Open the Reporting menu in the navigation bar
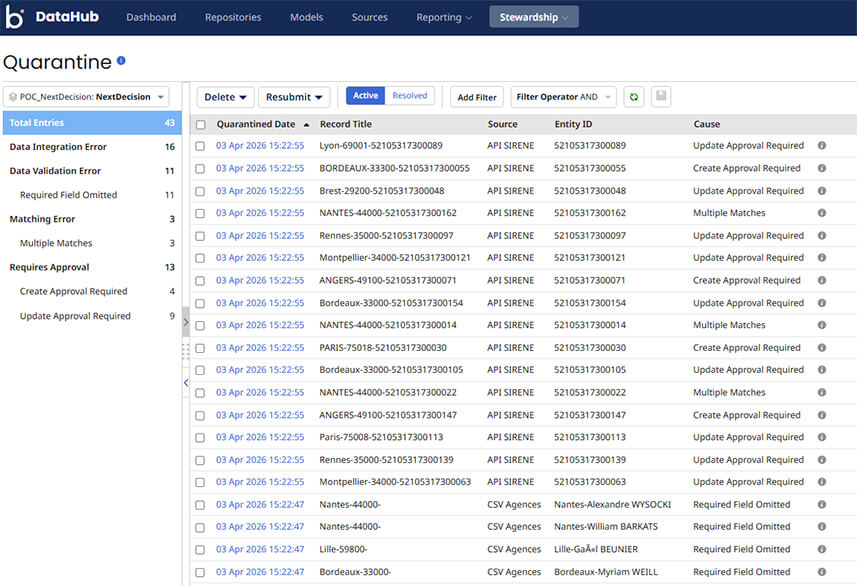 coord(443,17)
